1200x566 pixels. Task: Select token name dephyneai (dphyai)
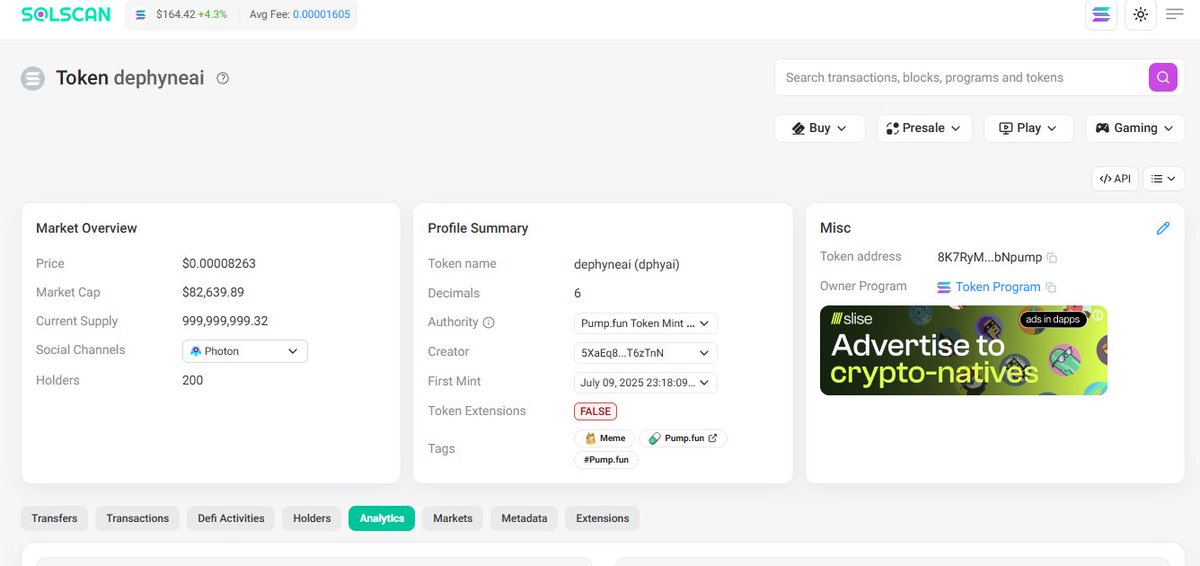point(627,264)
